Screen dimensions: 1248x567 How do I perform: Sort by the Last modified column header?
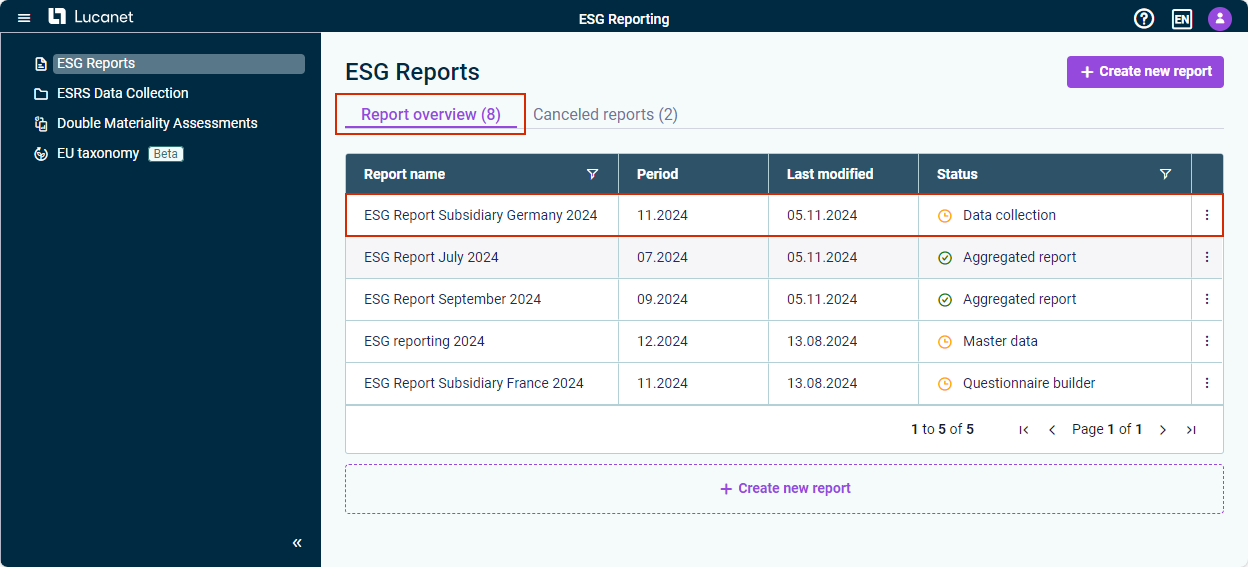point(830,174)
